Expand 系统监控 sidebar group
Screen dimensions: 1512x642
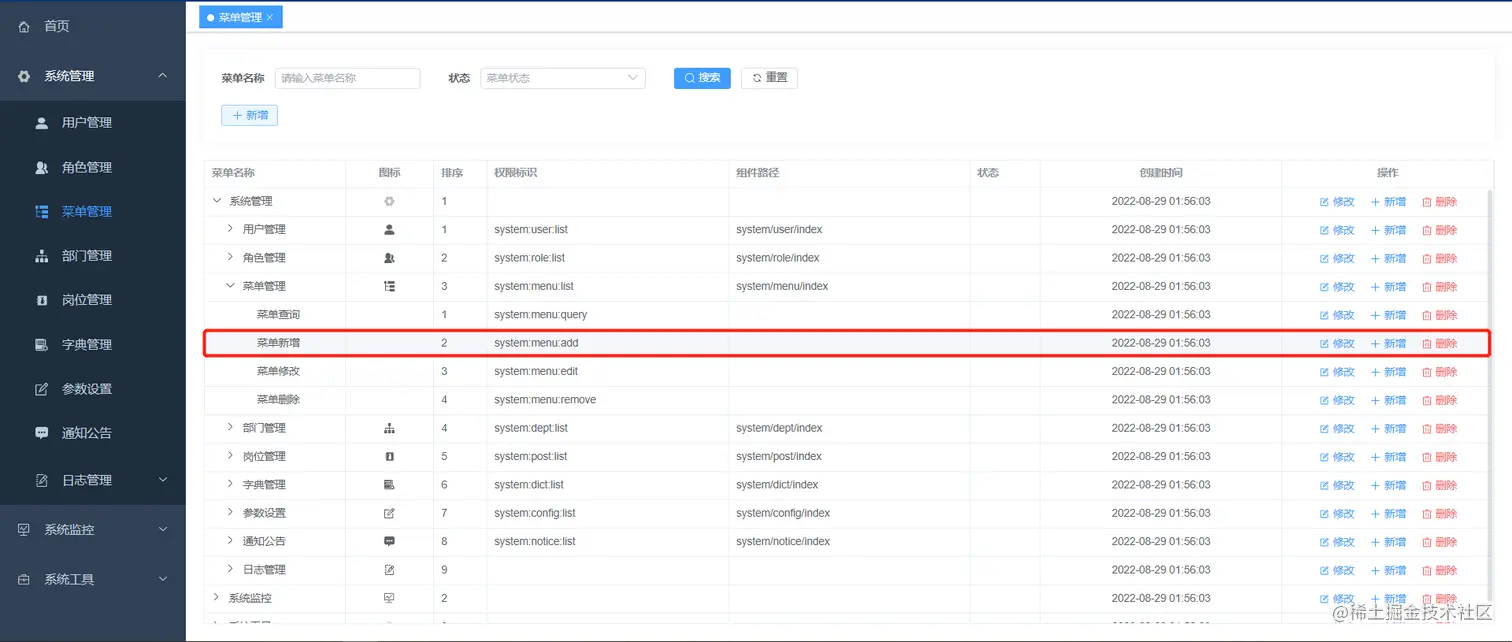pyautogui.click(x=92, y=530)
